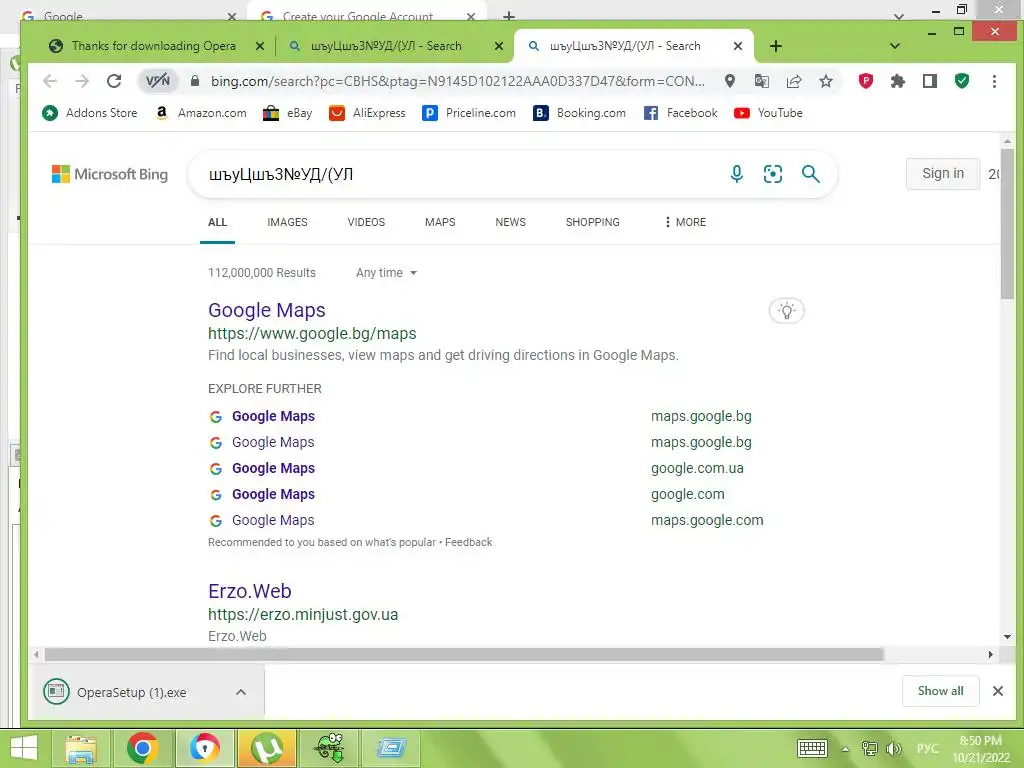
Task: Toggle the side panel icon
Action: pos(930,81)
